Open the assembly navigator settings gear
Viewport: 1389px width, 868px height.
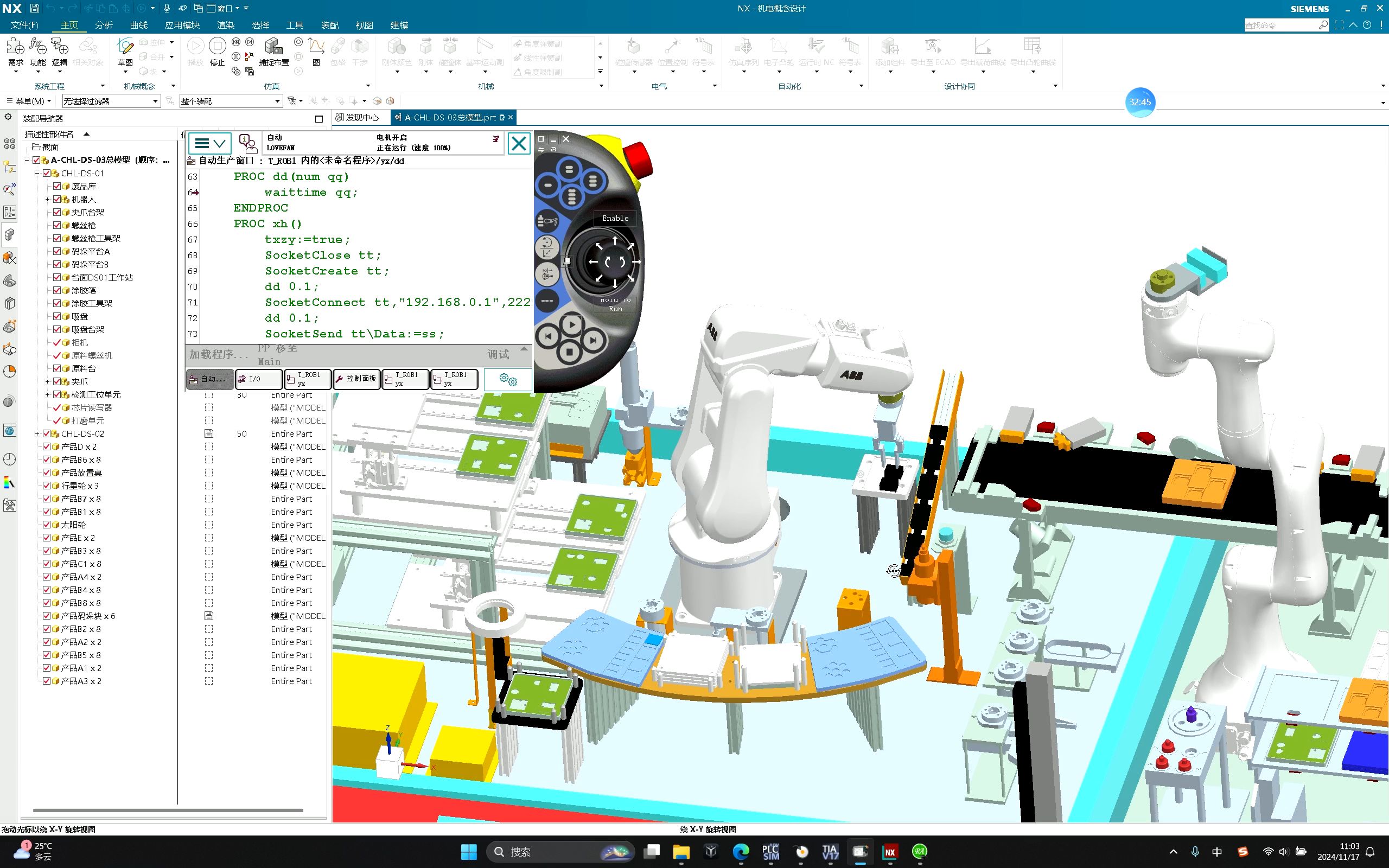(x=8, y=117)
